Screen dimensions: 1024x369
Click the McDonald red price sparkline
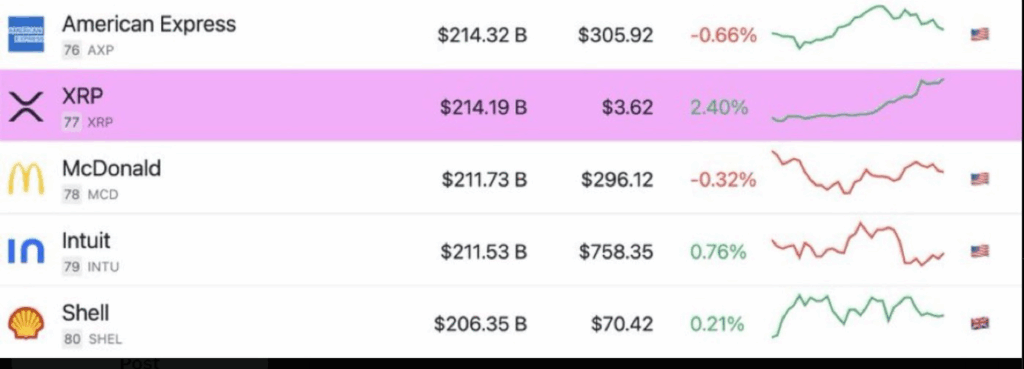[857, 172]
